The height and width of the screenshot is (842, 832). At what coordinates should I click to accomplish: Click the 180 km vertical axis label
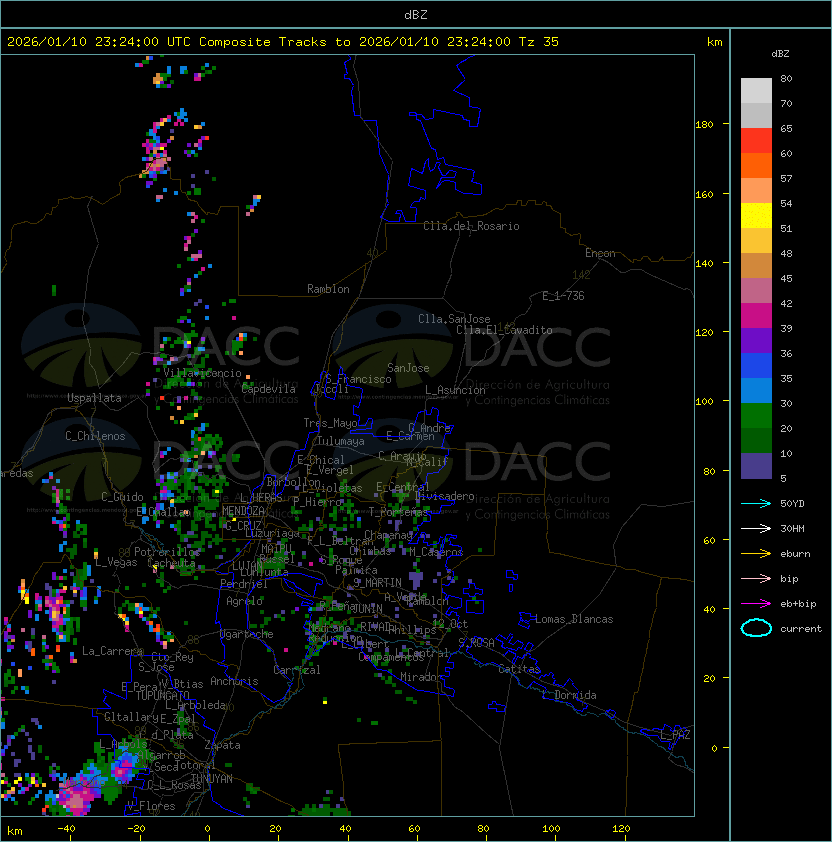click(x=704, y=125)
